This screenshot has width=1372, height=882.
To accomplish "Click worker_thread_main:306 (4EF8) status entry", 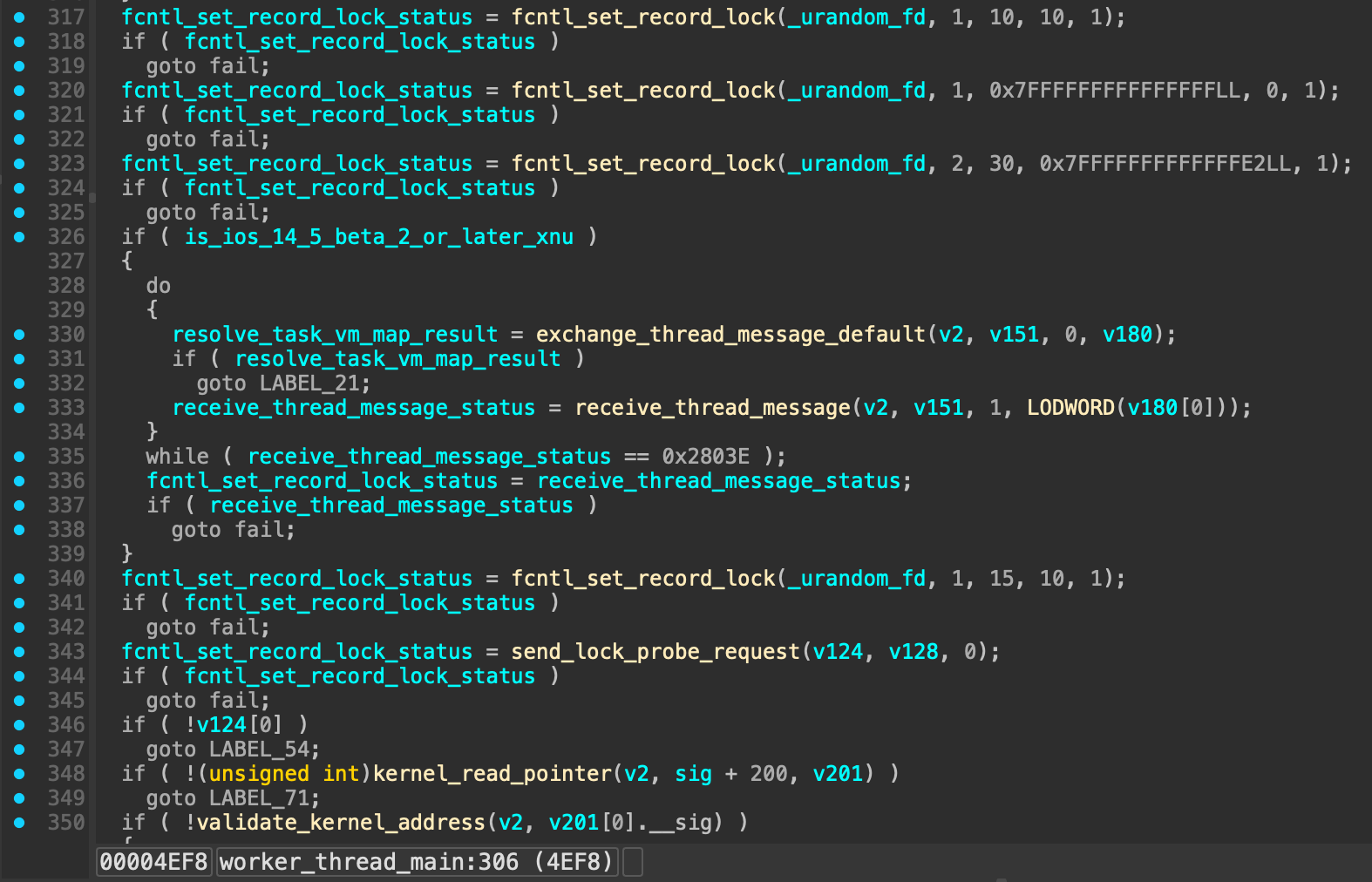I will (418, 862).
